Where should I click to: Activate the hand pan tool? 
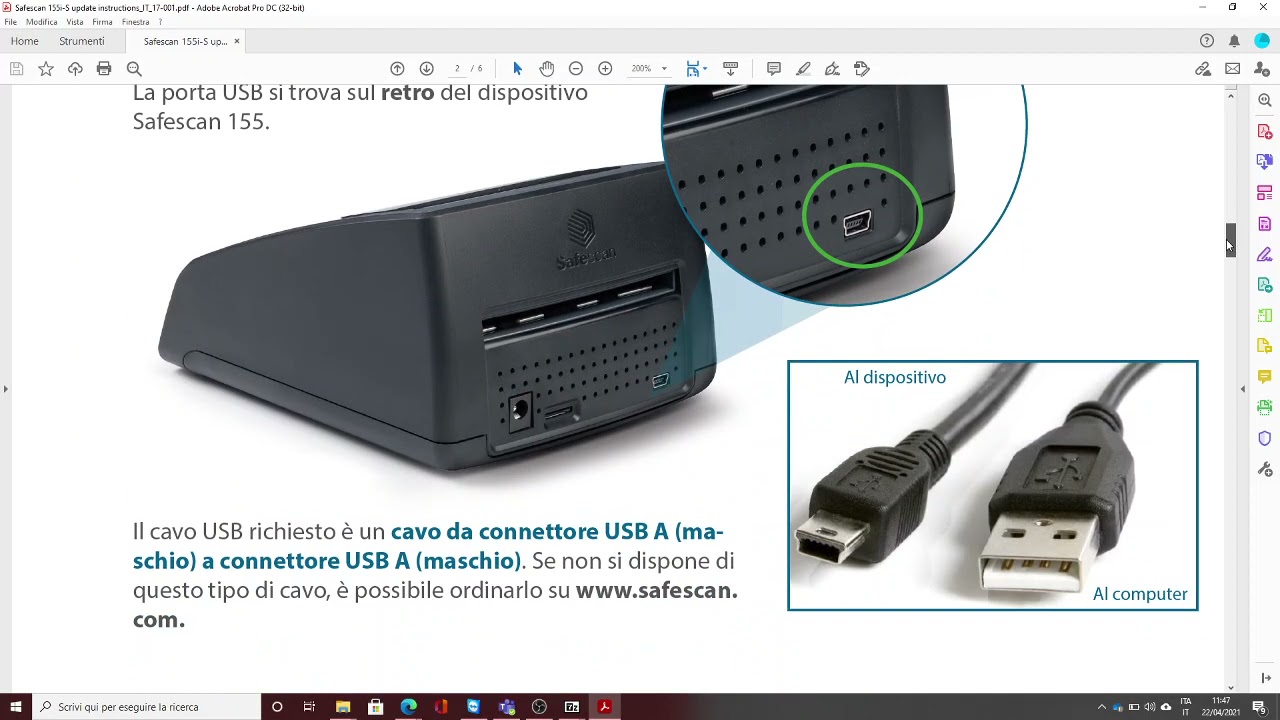click(547, 69)
